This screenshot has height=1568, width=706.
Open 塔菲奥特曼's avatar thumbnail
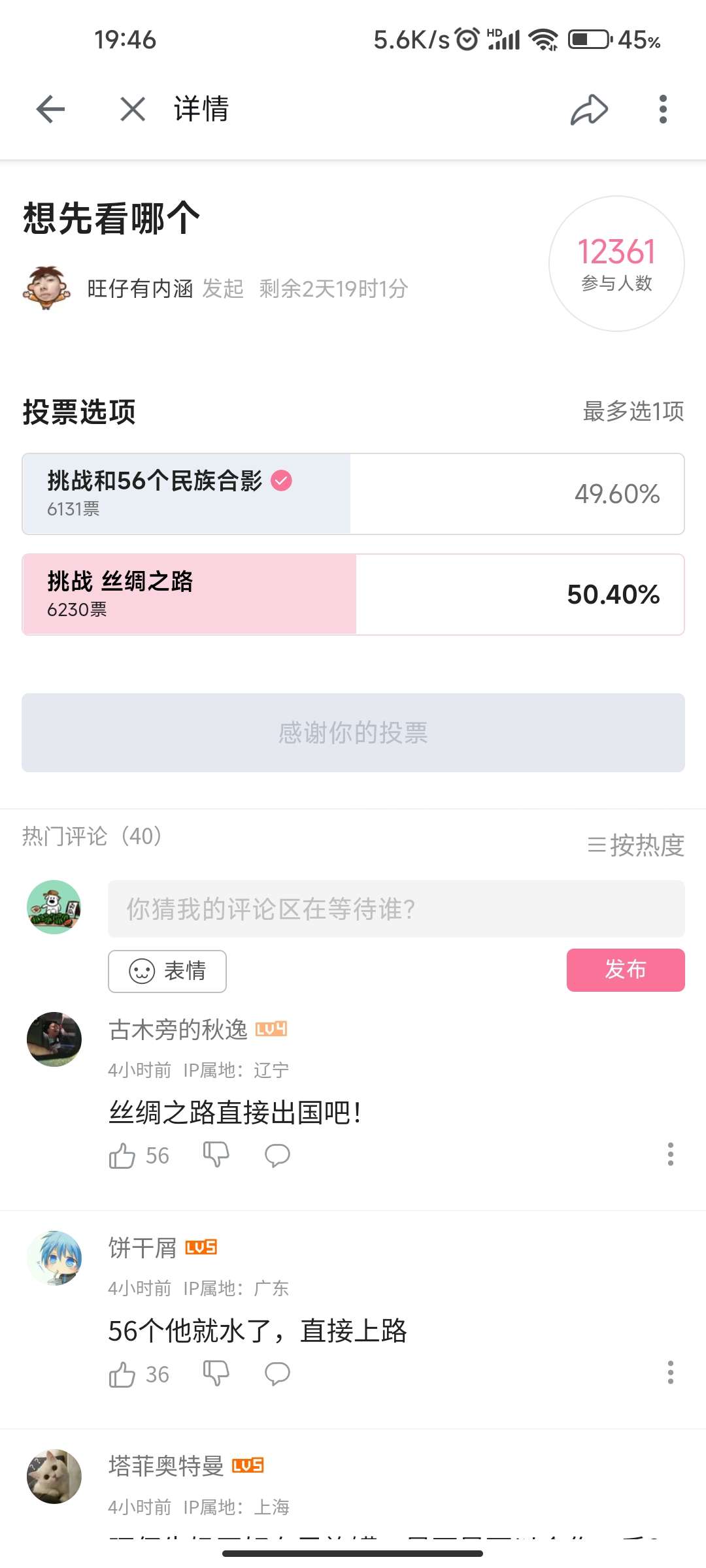point(54,1477)
